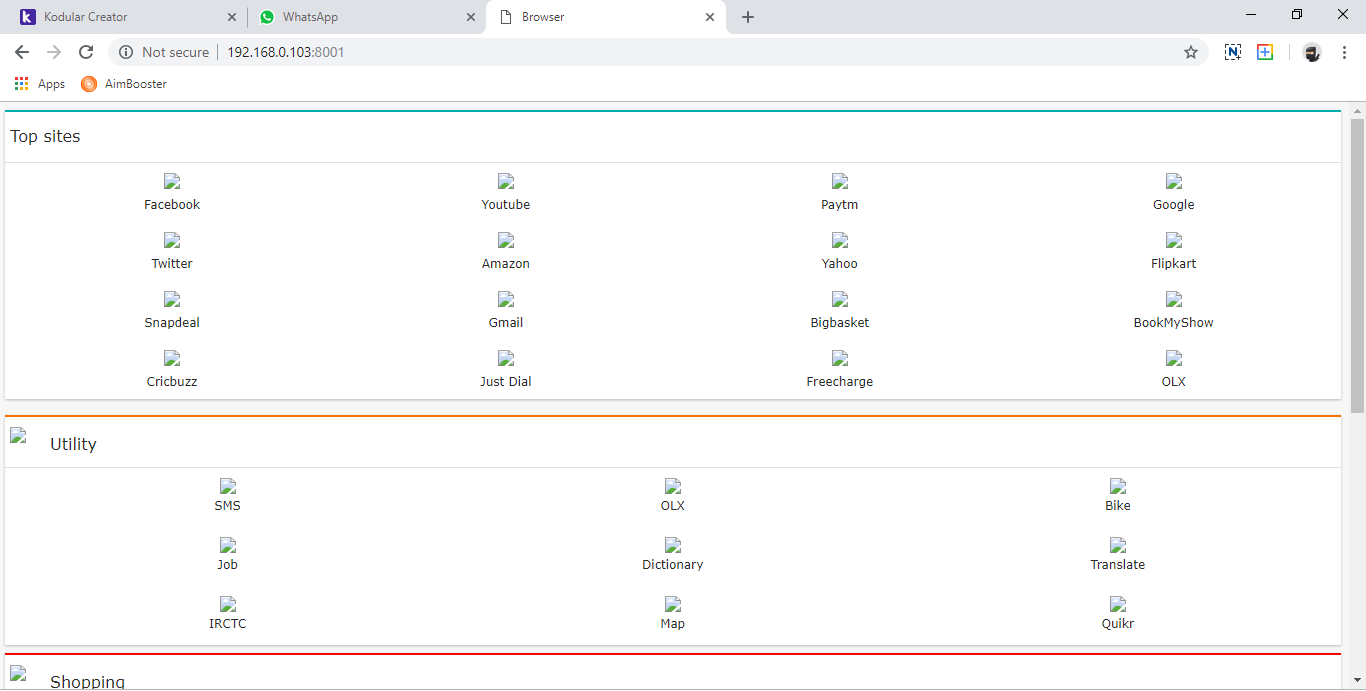Click the Bigbasket site icon
Screen dimensions: 1366x691
click(840, 299)
